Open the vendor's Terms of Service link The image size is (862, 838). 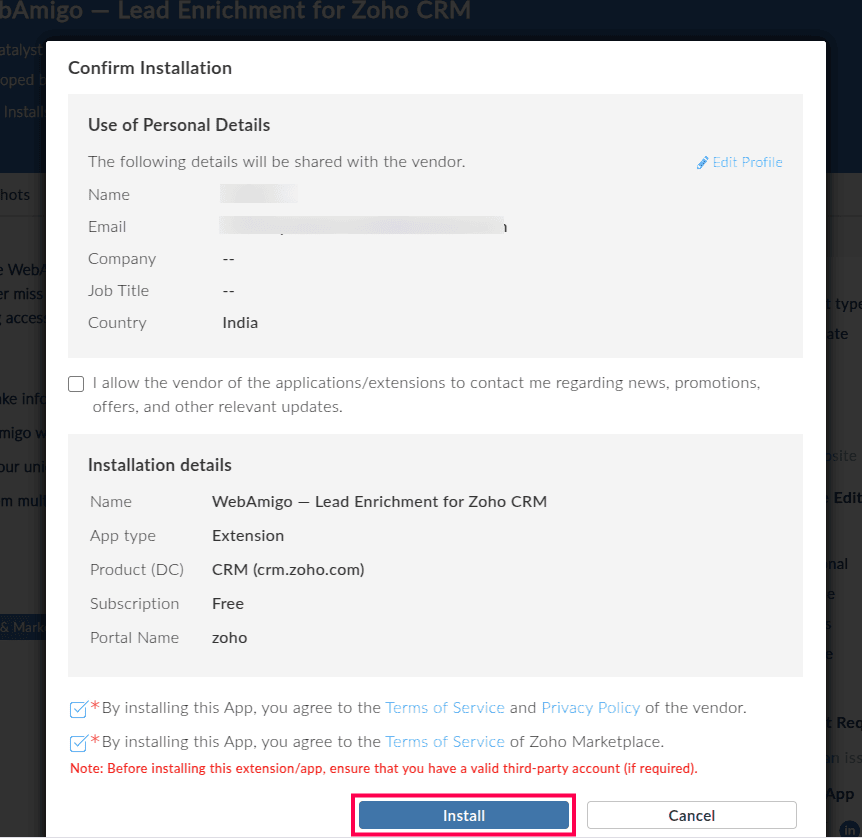tap(445, 708)
